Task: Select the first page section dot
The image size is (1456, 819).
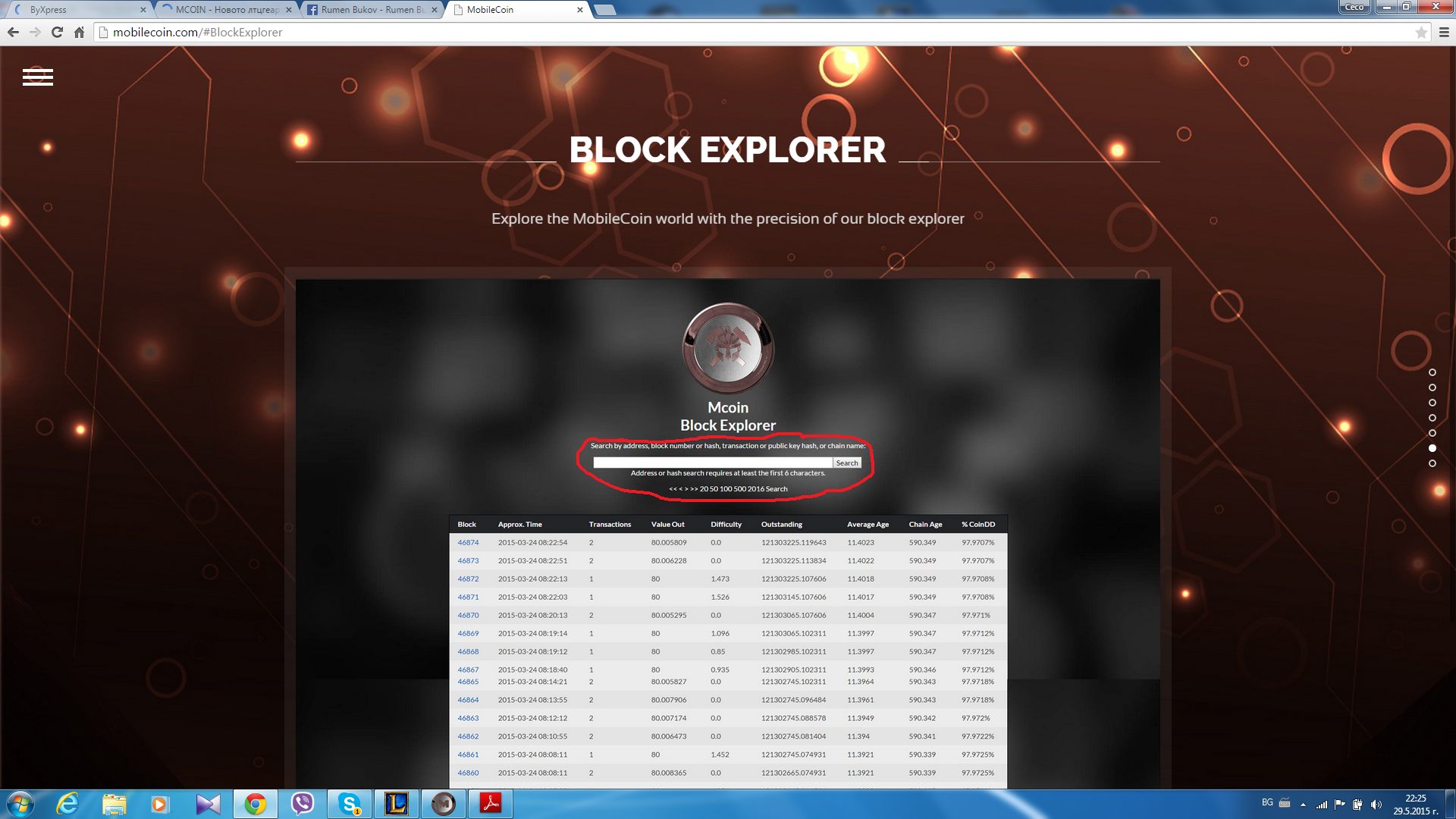Action: click(1432, 372)
